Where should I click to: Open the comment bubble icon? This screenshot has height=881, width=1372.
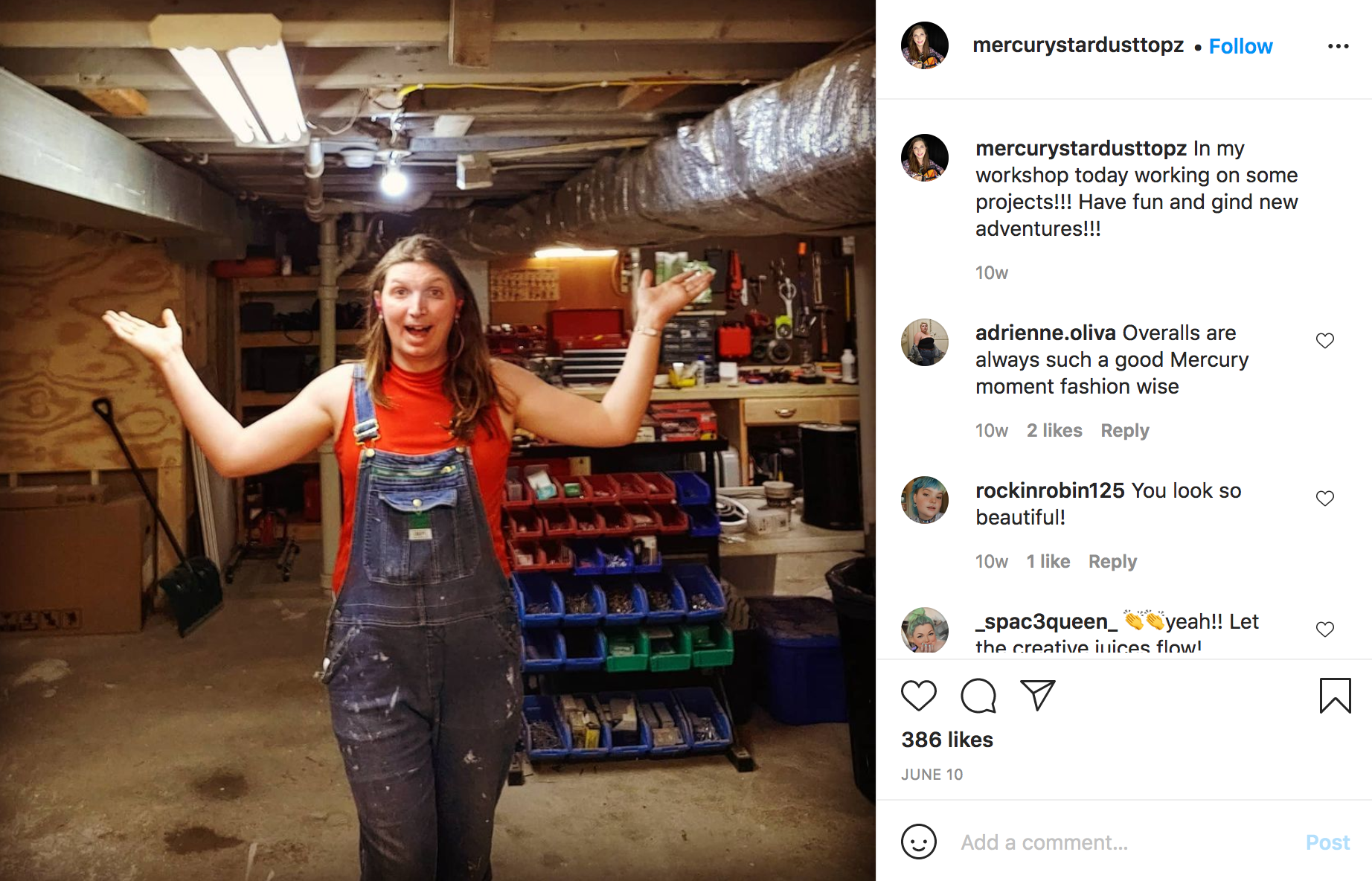tap(978, 696)
